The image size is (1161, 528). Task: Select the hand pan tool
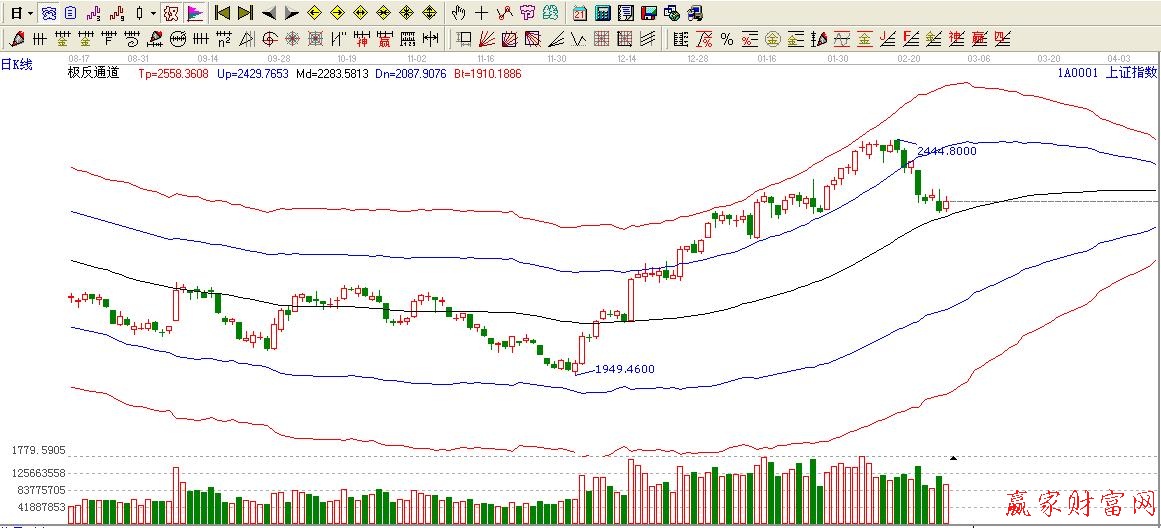(458, 13)
